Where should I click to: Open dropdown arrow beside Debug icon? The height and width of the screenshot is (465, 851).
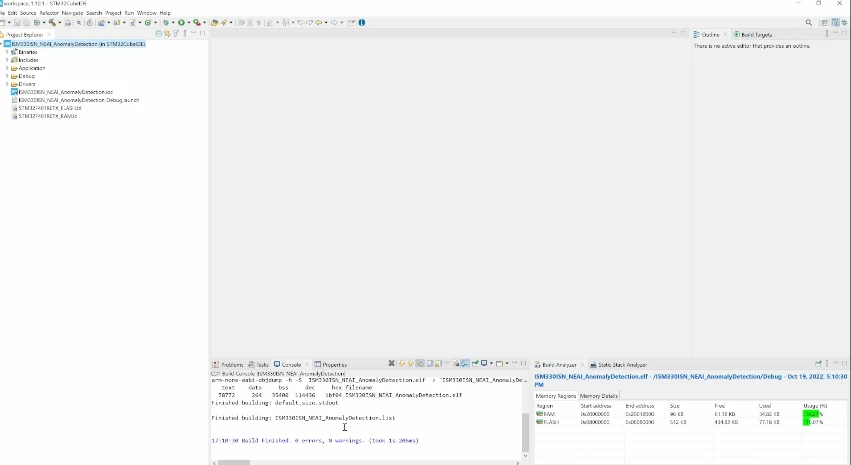173,22
